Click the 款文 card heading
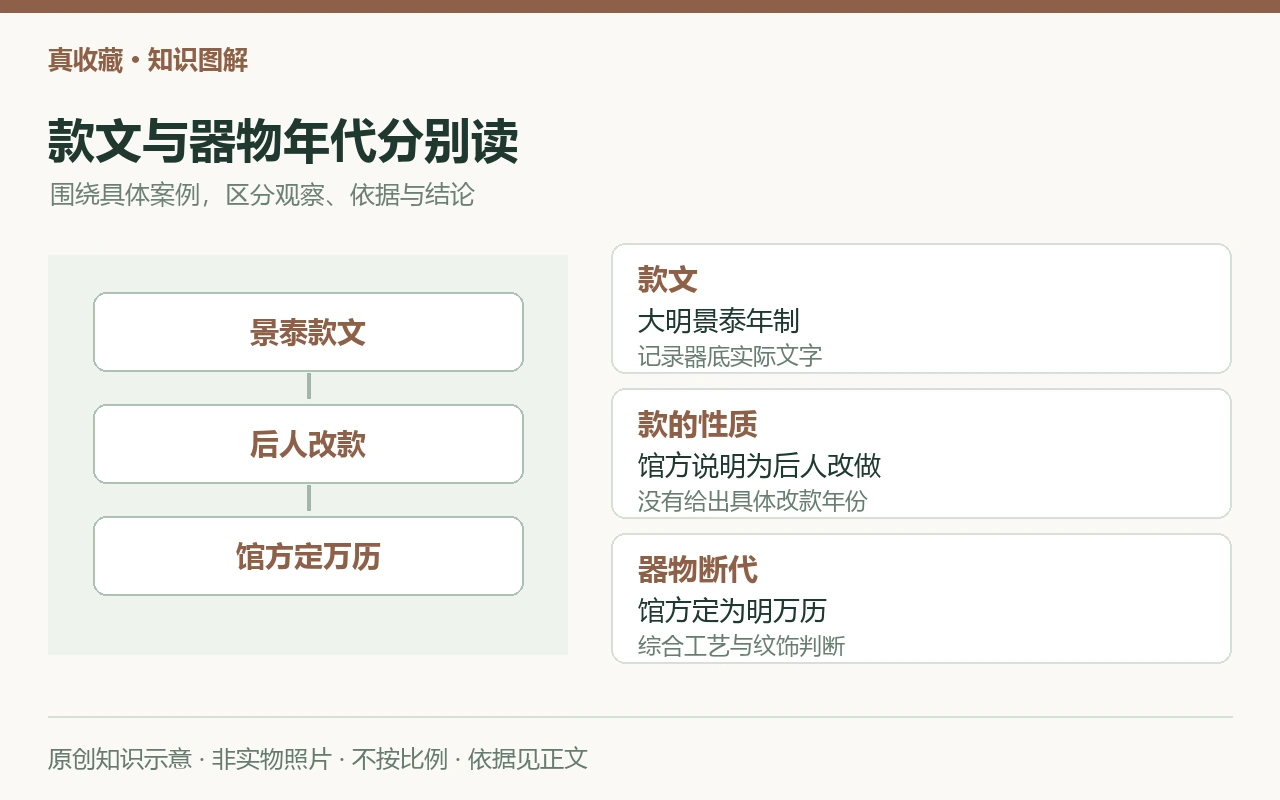Image resolution: width=1280 pixels, height=800 pixels. pyautogui.click(x=667, y=280)
